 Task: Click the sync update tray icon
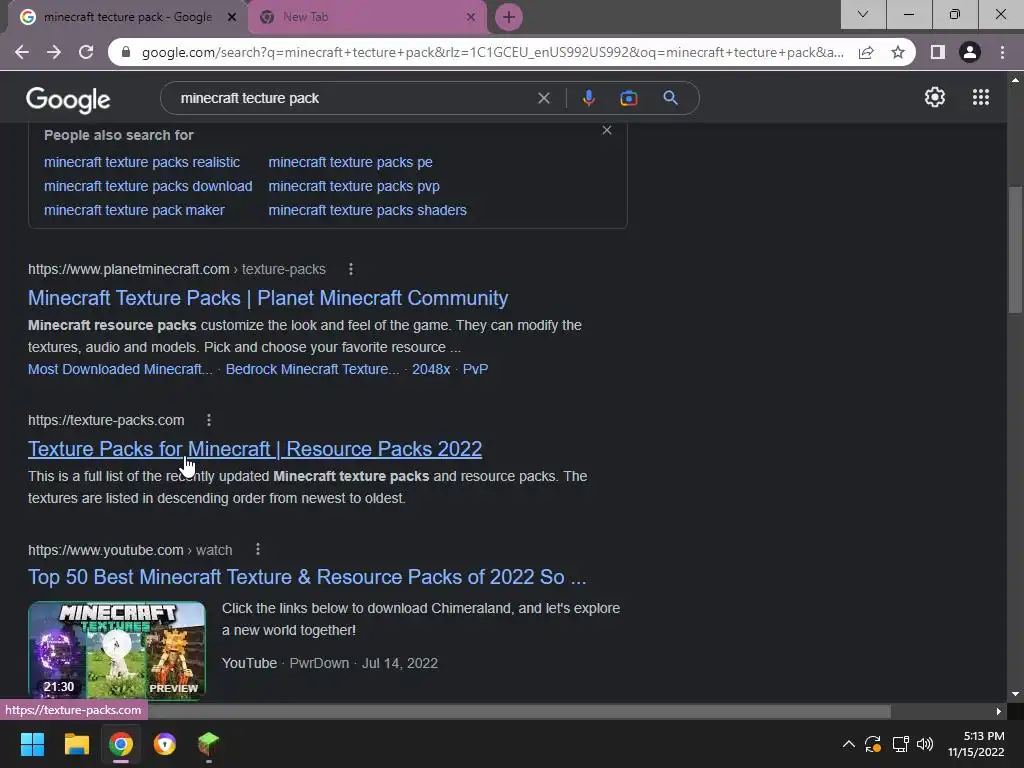click(873, 744)
